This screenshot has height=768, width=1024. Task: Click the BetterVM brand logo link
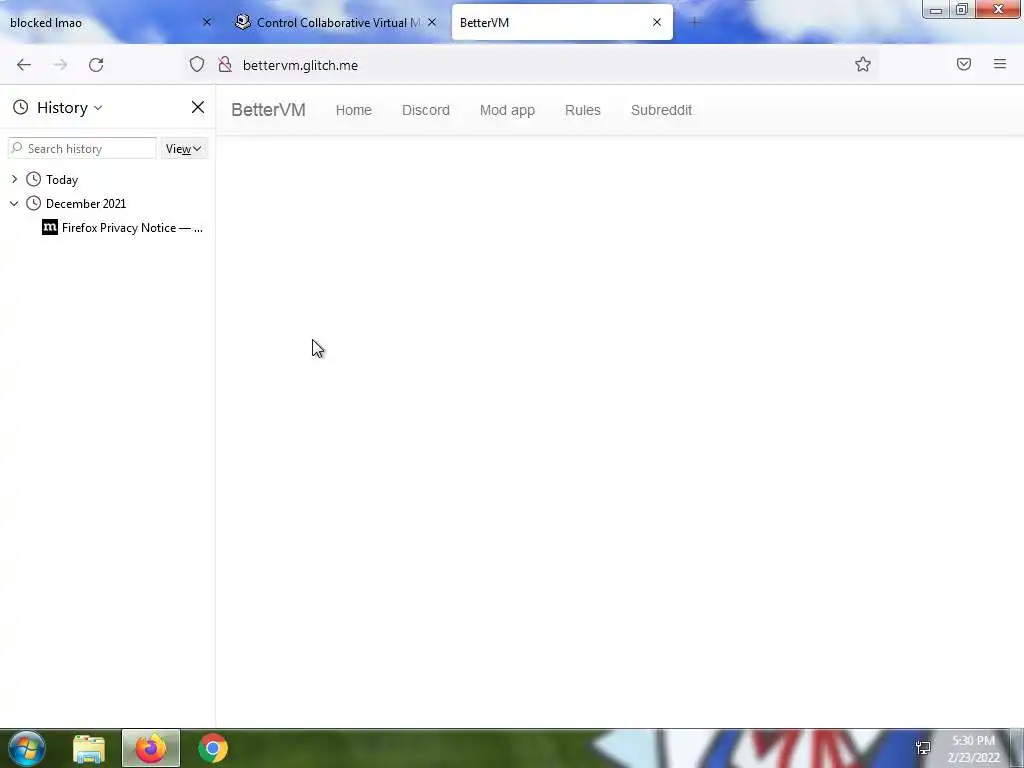268,110
